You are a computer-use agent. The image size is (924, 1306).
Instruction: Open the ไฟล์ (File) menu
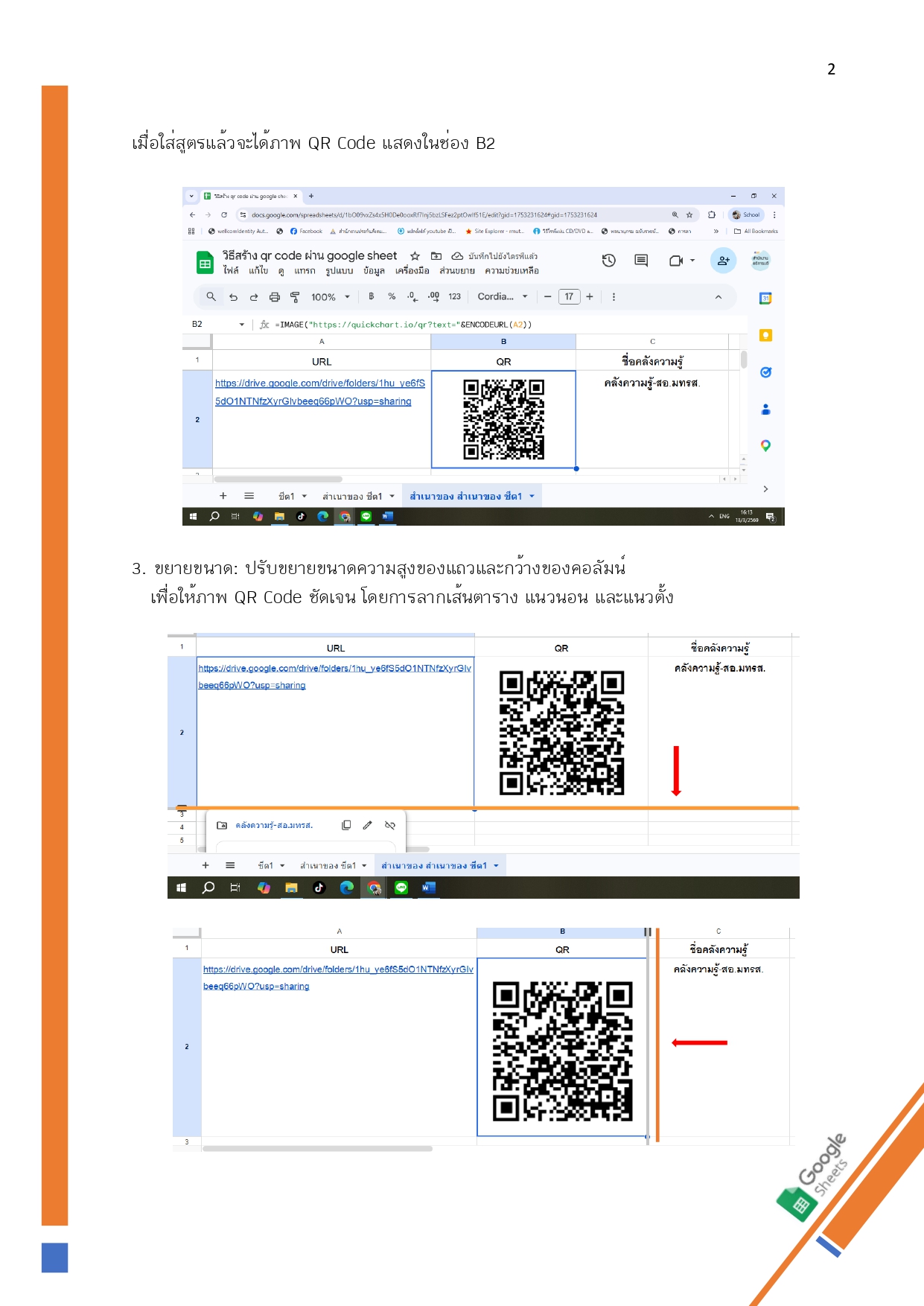pos(231,271)
